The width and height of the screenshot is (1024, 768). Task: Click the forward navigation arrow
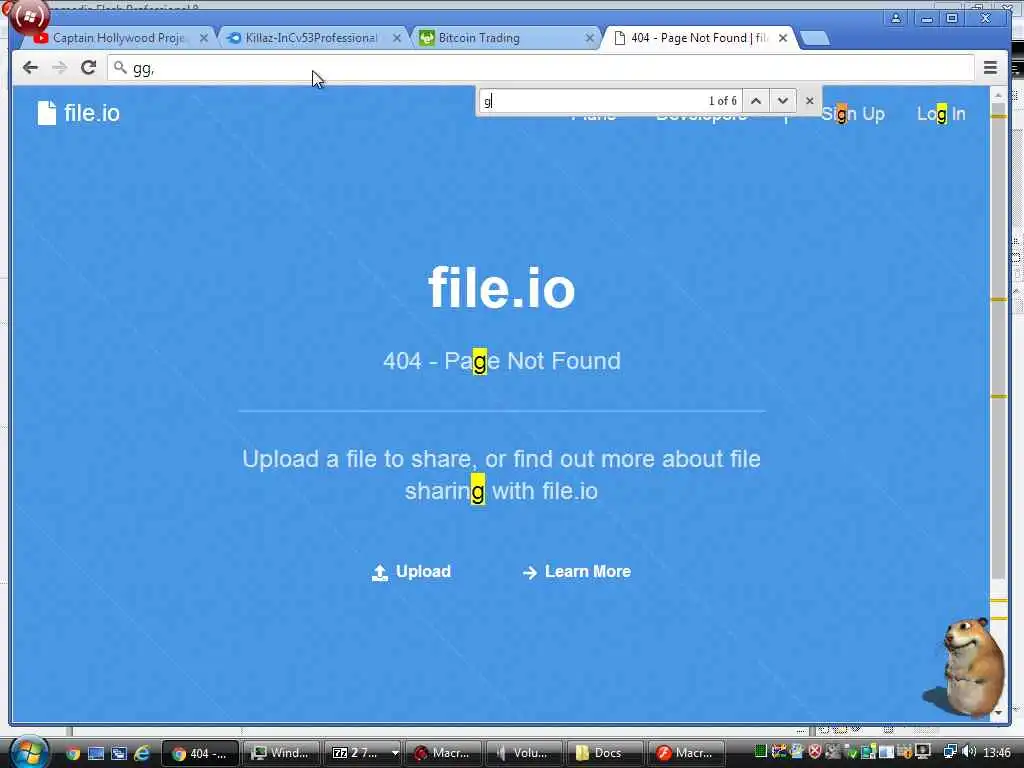pyautogui.click(x=59, y=68)
